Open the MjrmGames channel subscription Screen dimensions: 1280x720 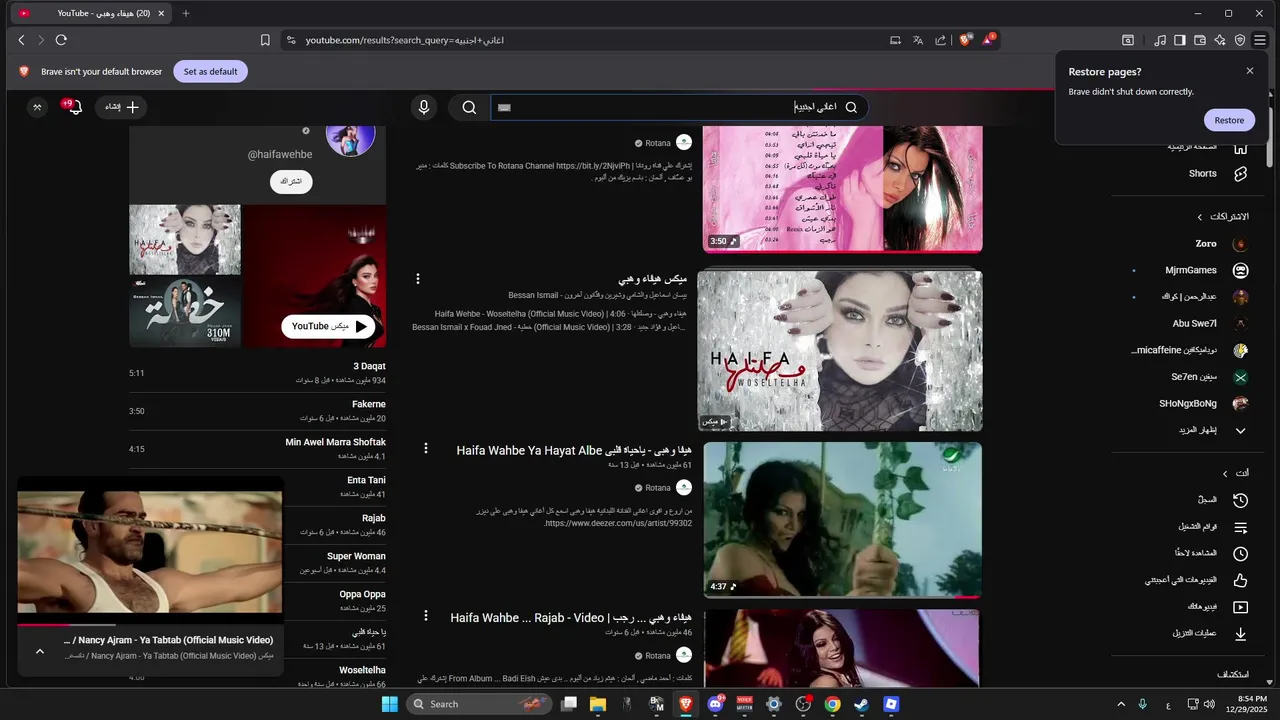tap(1191, 270)
